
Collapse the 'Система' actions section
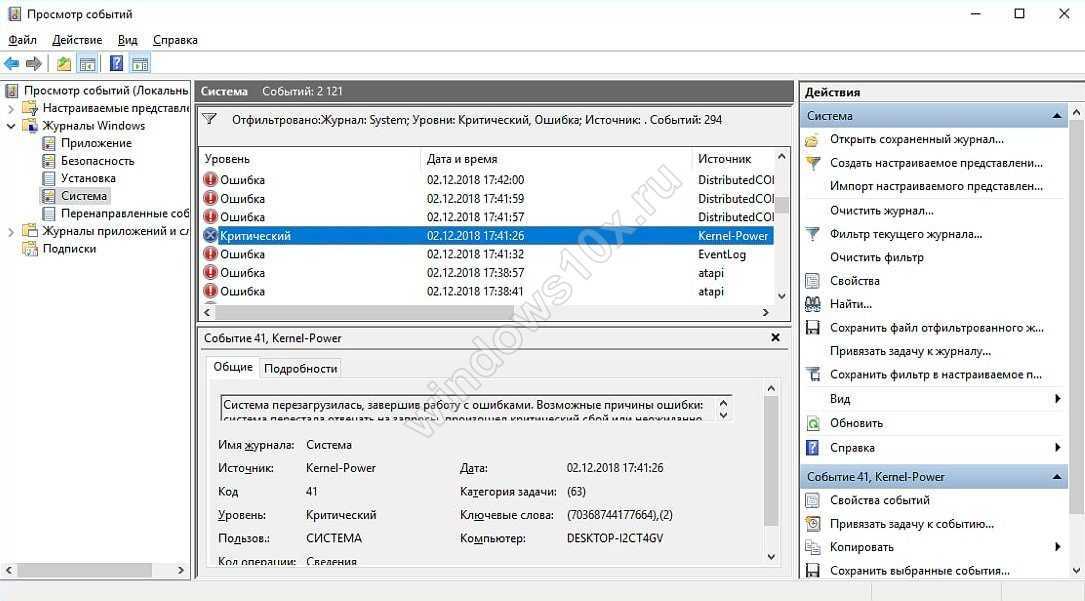click(x=1057, y=116)
